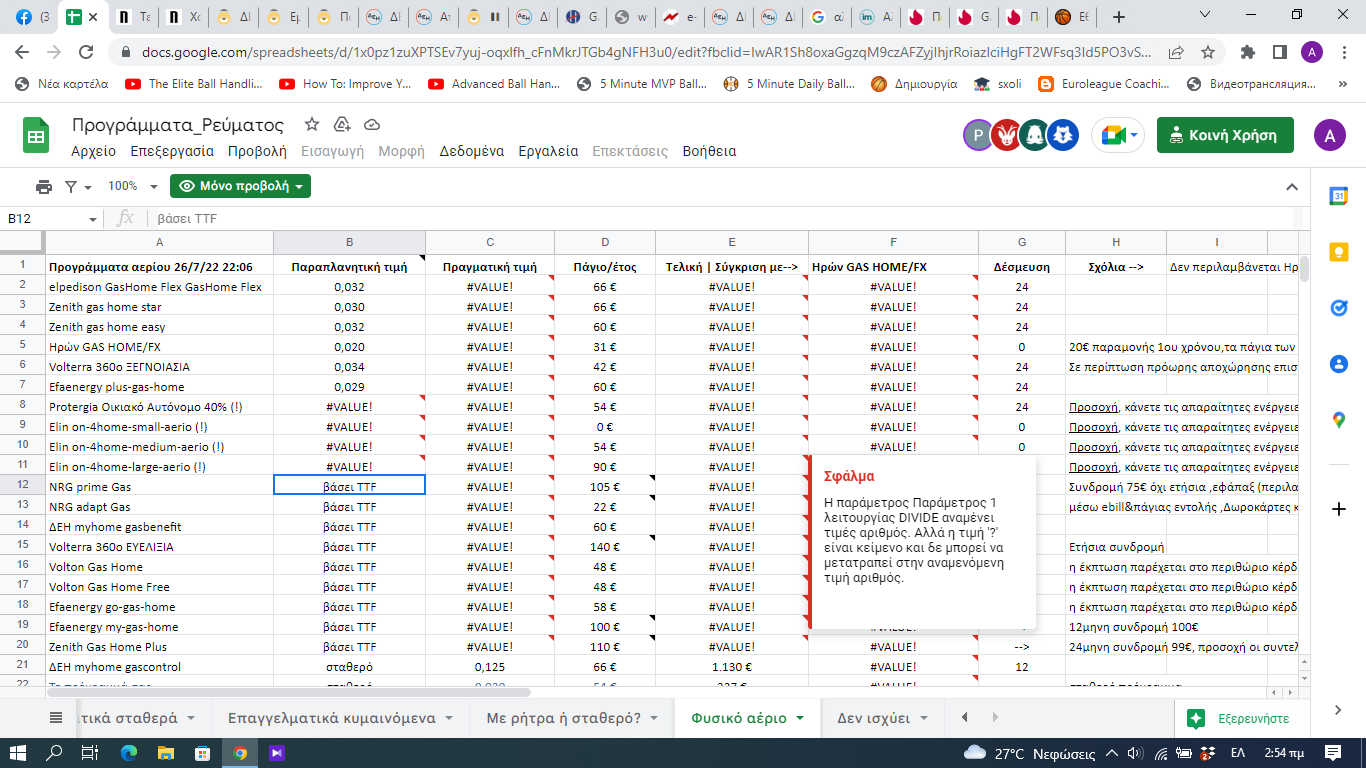Check the cloud document status icon
The height and width of the screenshot is (768, 1366).
click(x=372, y=124)
